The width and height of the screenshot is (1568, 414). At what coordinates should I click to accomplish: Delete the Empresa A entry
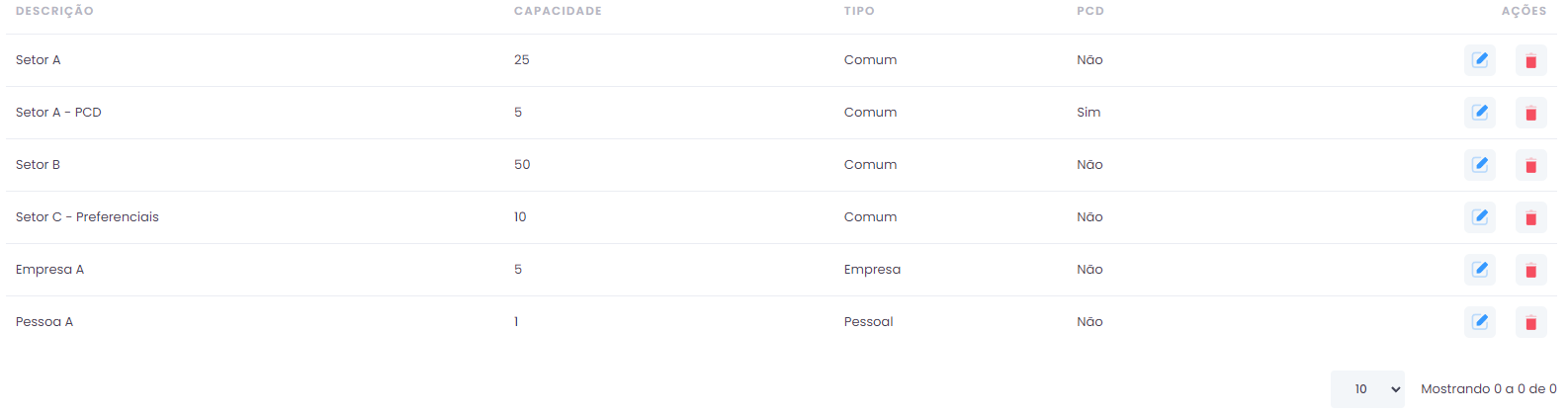(x=1530, y=270)
